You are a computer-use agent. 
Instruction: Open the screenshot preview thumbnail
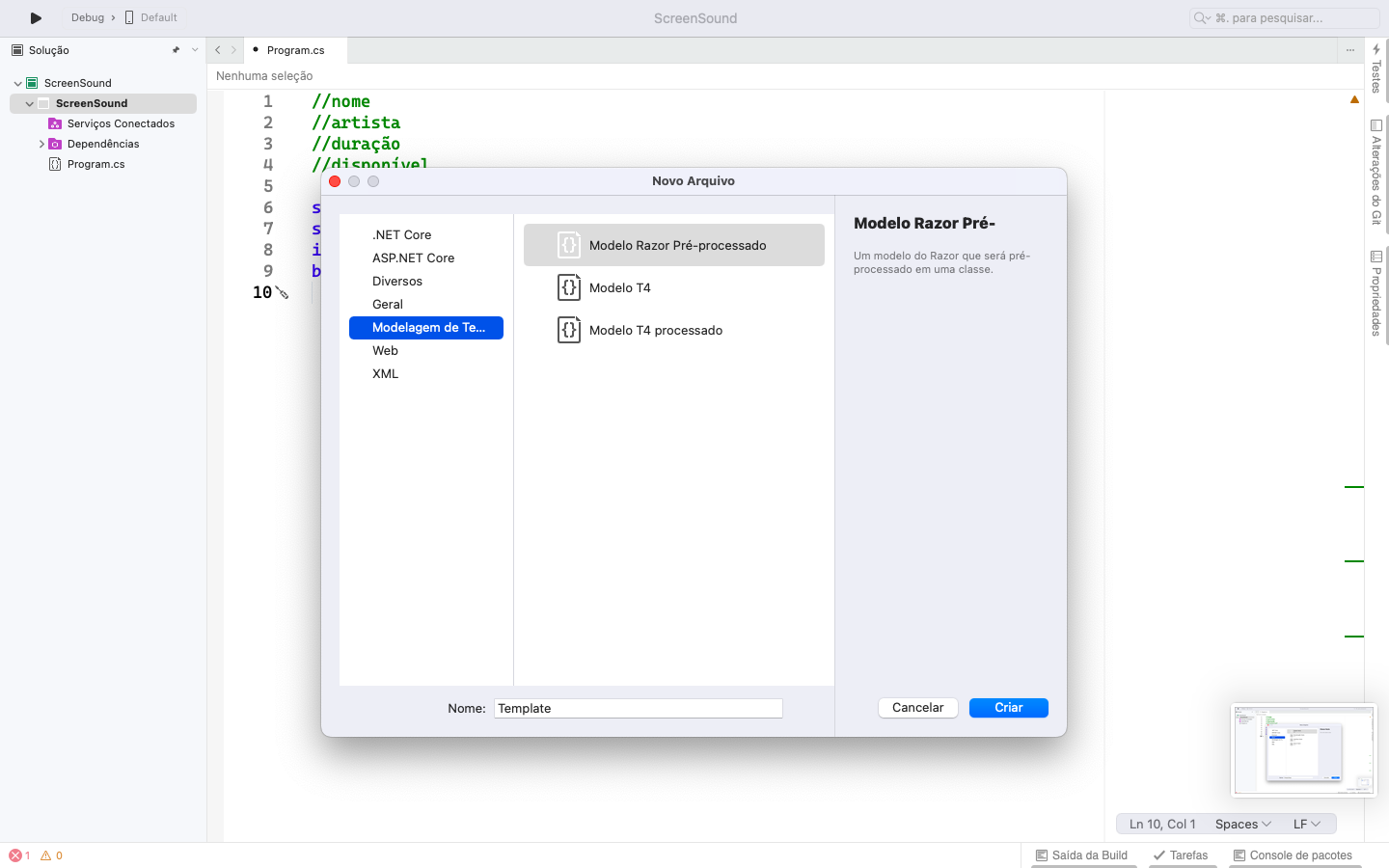click(x=1304, y=750)
